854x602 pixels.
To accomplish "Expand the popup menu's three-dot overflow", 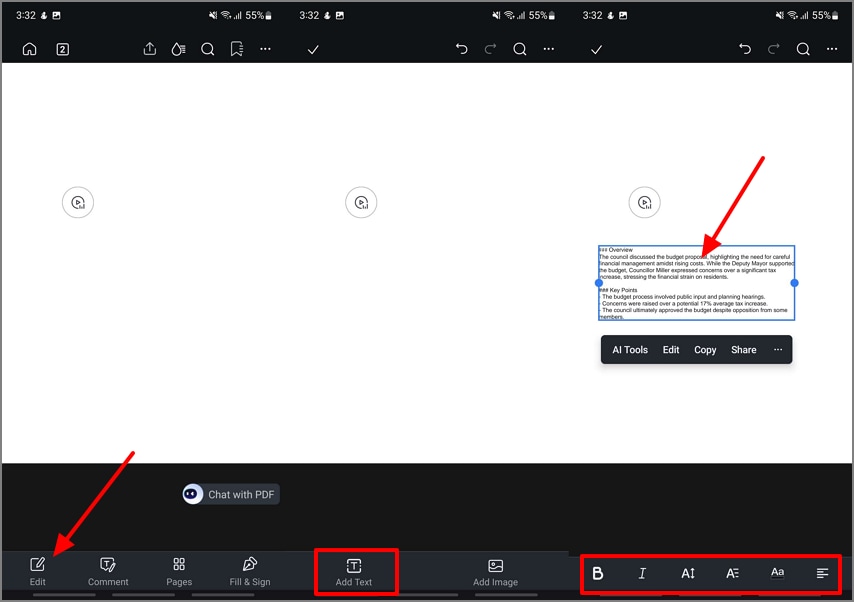I will coord(778,349).
